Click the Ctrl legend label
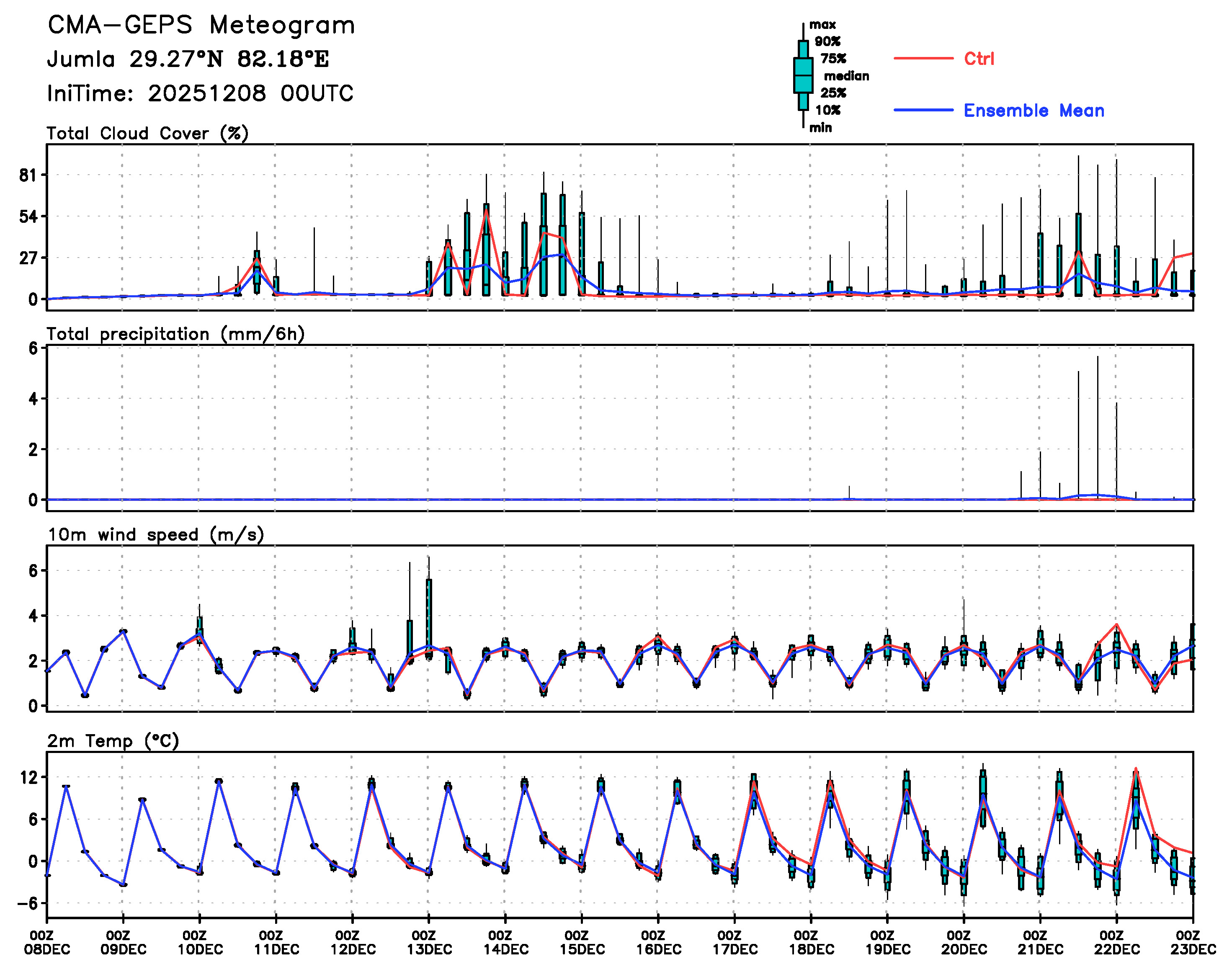The height and width of the screenshot is (972, 1232). (x=979, y=58)
